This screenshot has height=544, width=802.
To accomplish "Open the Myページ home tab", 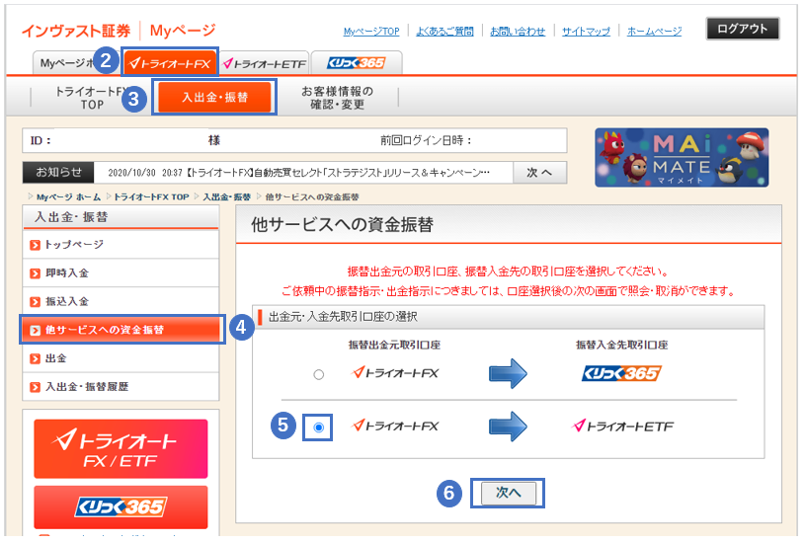I will click(66, 63).
